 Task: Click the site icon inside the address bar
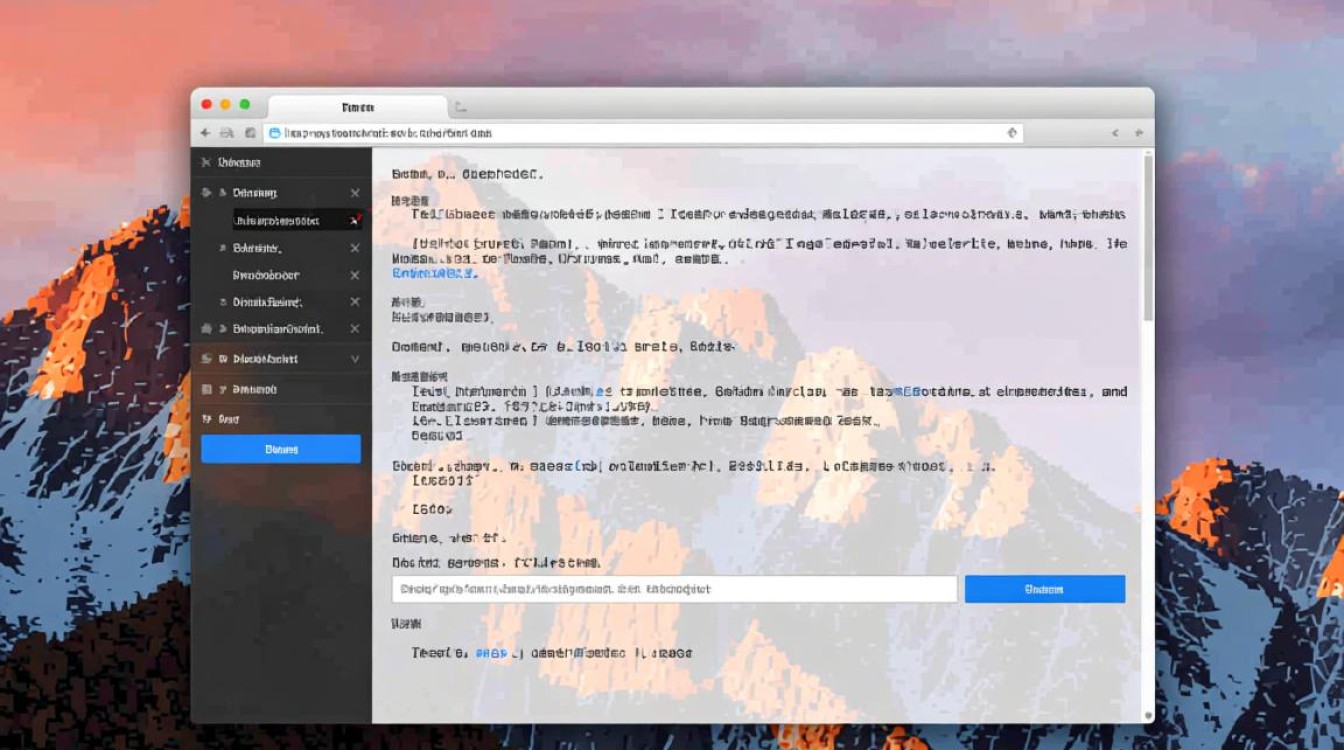pyautogui.click(x=275, y=133)
